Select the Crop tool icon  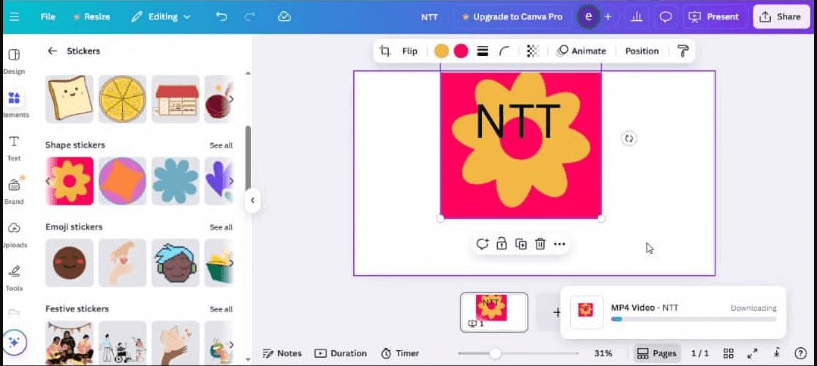[x=385, y=51]
